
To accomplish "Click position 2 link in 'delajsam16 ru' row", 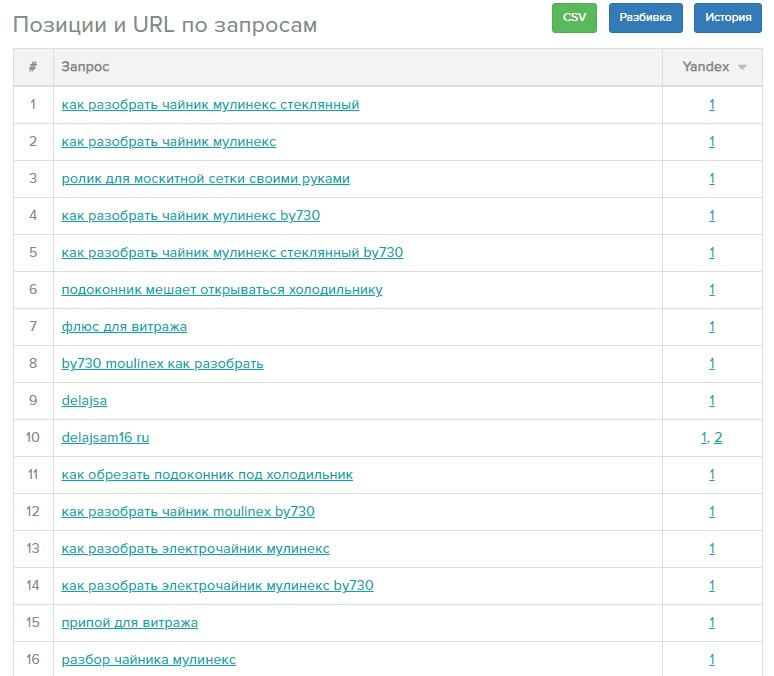I will 718,437.
